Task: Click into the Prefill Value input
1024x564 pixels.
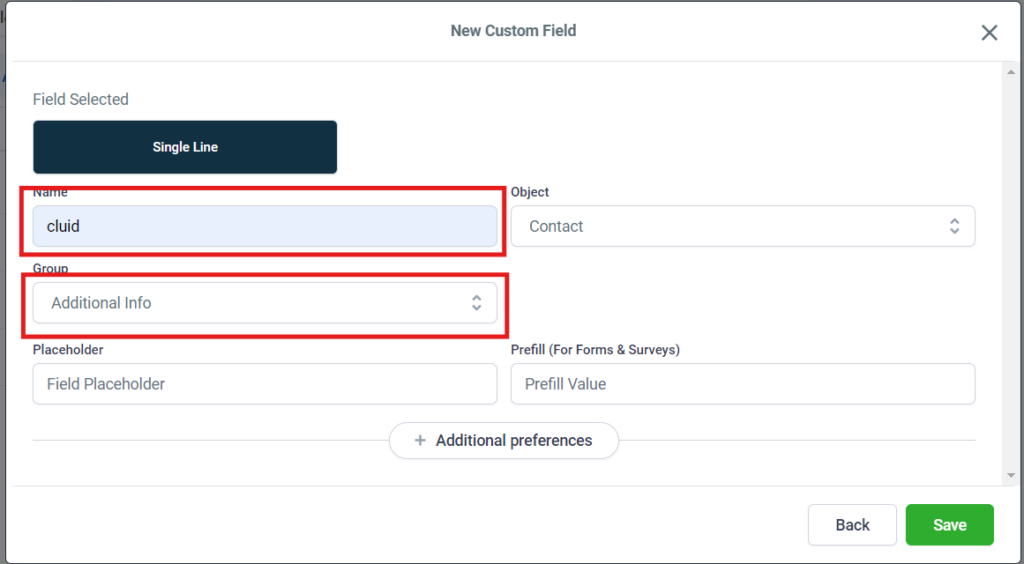Action: point(743,384)
